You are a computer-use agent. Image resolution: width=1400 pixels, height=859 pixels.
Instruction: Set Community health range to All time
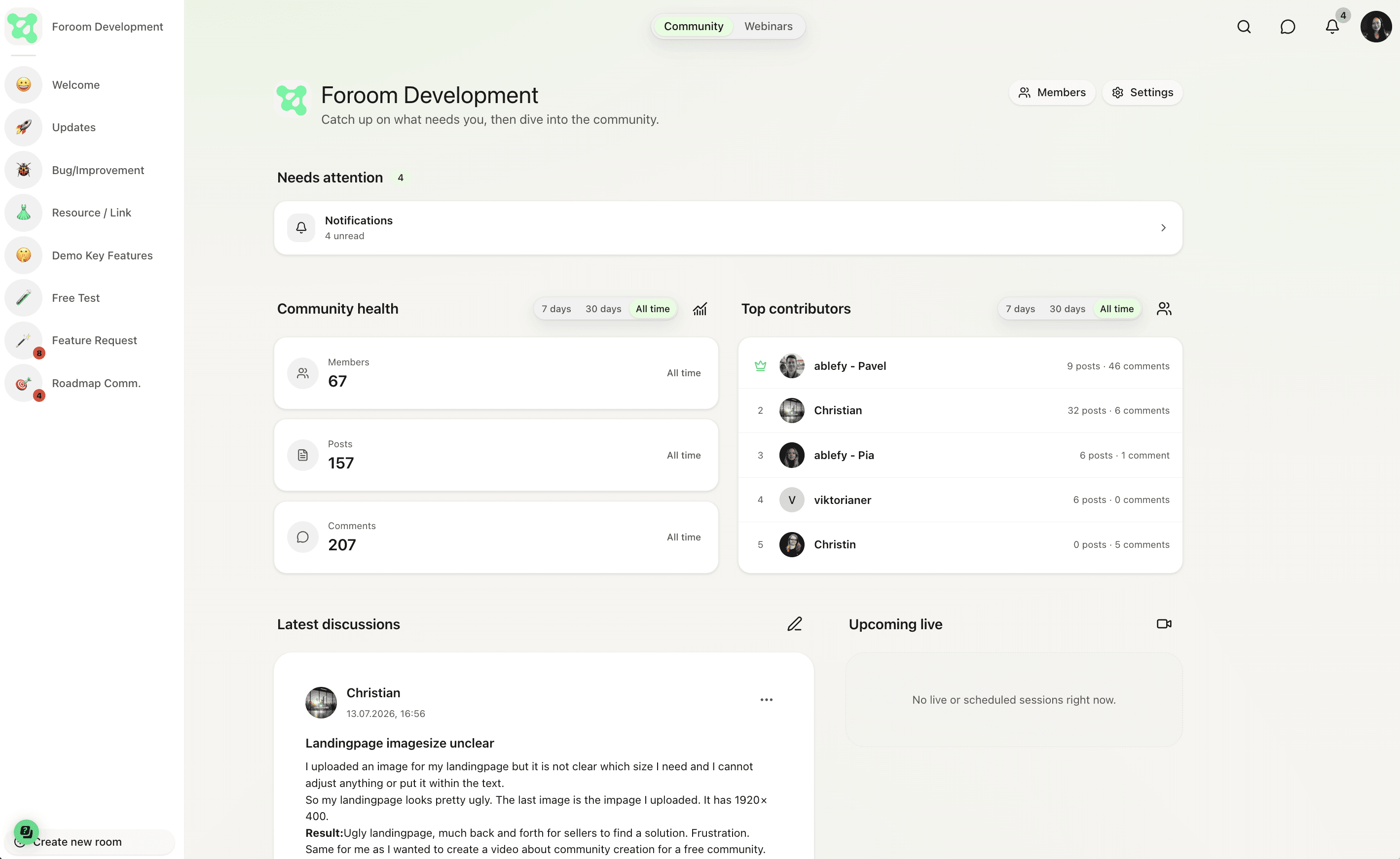(652, 309)
